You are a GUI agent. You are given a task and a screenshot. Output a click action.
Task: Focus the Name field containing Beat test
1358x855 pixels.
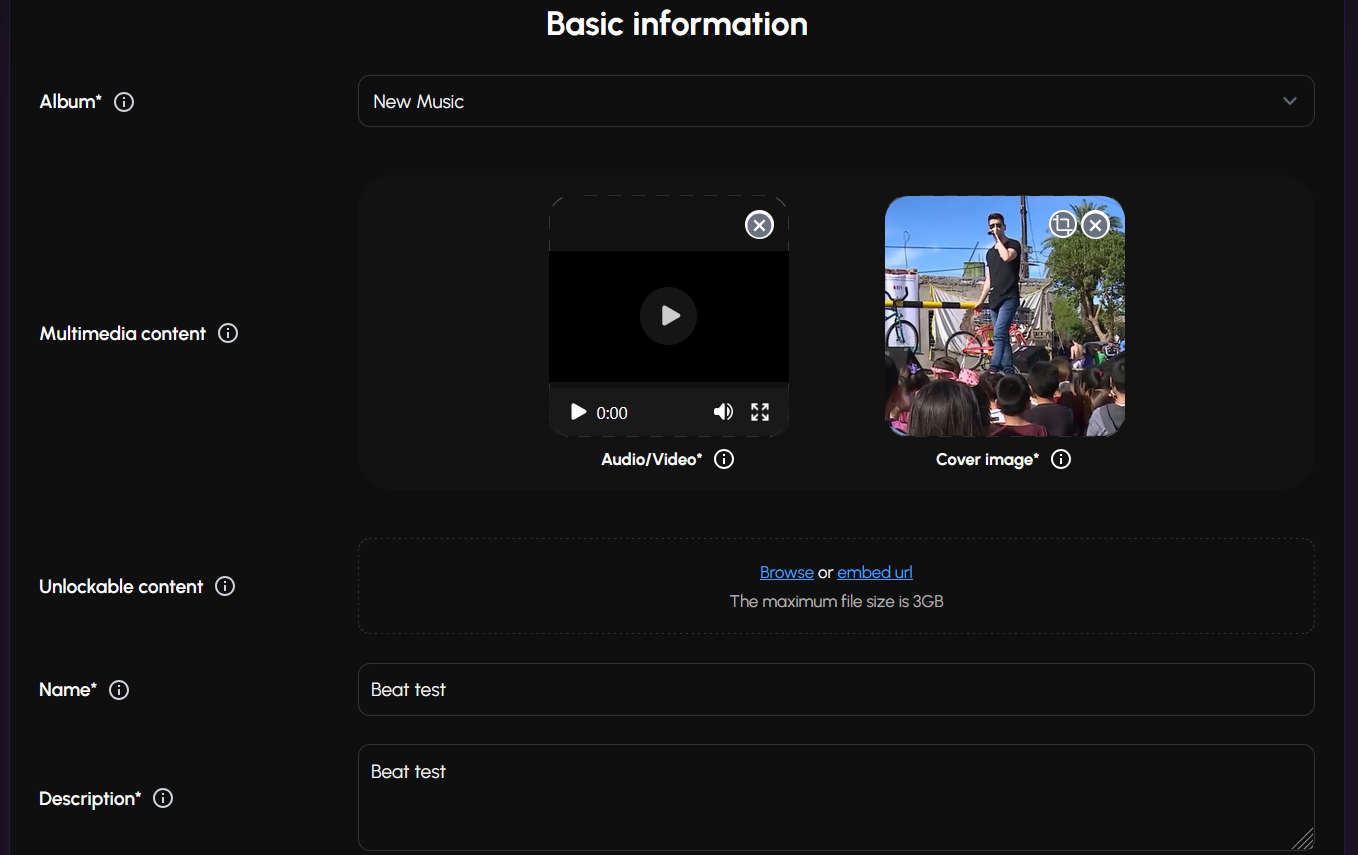836,689
